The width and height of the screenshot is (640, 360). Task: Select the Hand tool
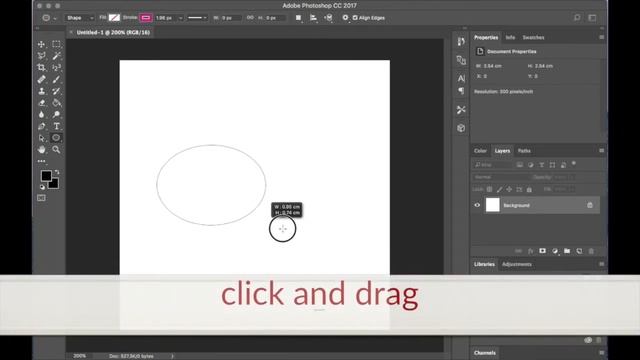pos(41,150)
